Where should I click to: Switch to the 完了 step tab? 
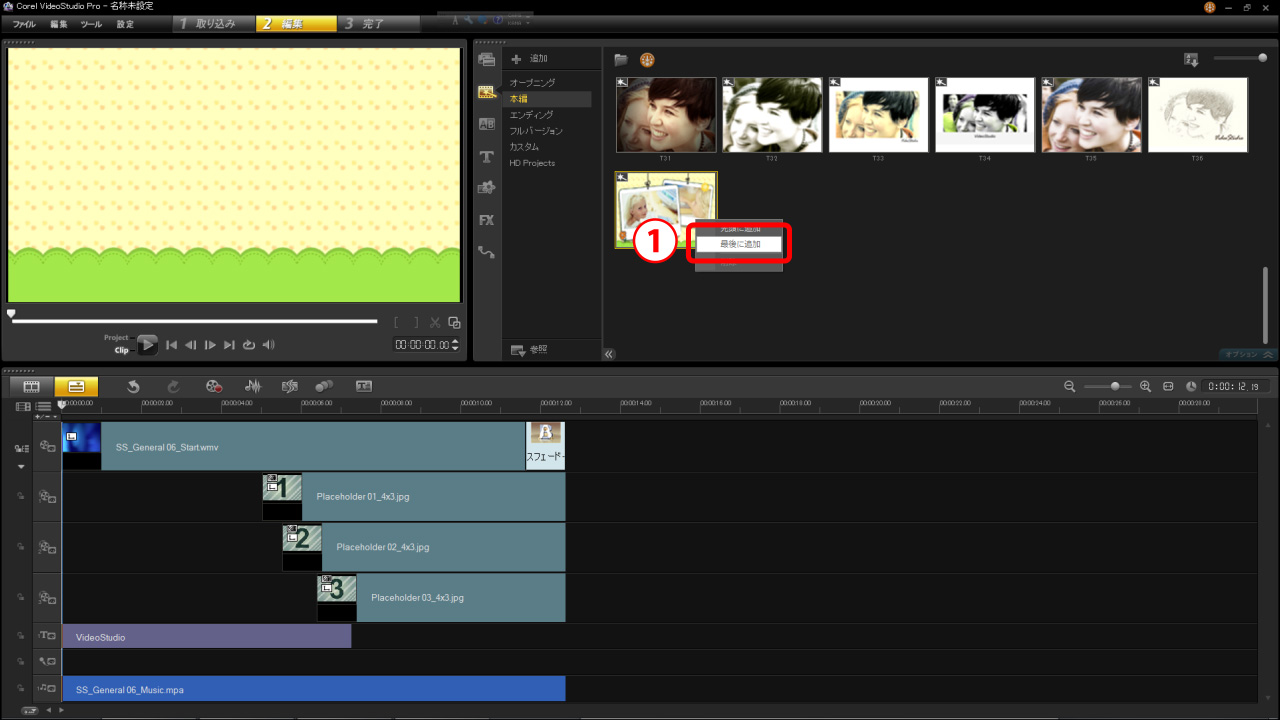tap(379, 24)
